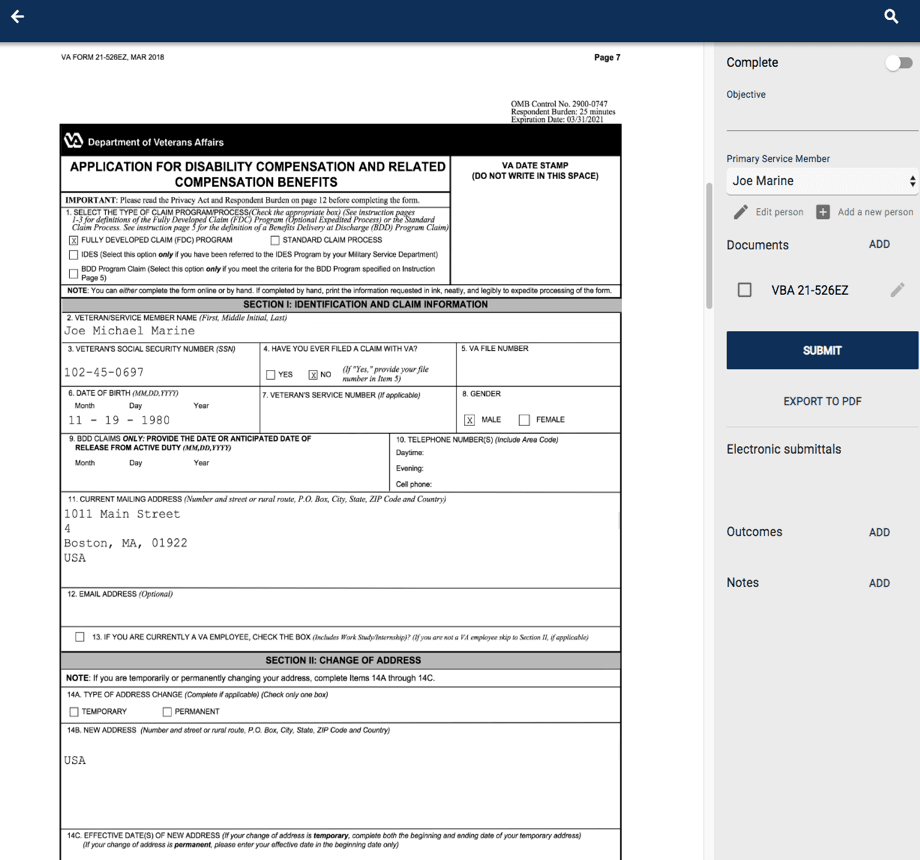
Task: Click the Cell phone number field
Action: [526, 485]
